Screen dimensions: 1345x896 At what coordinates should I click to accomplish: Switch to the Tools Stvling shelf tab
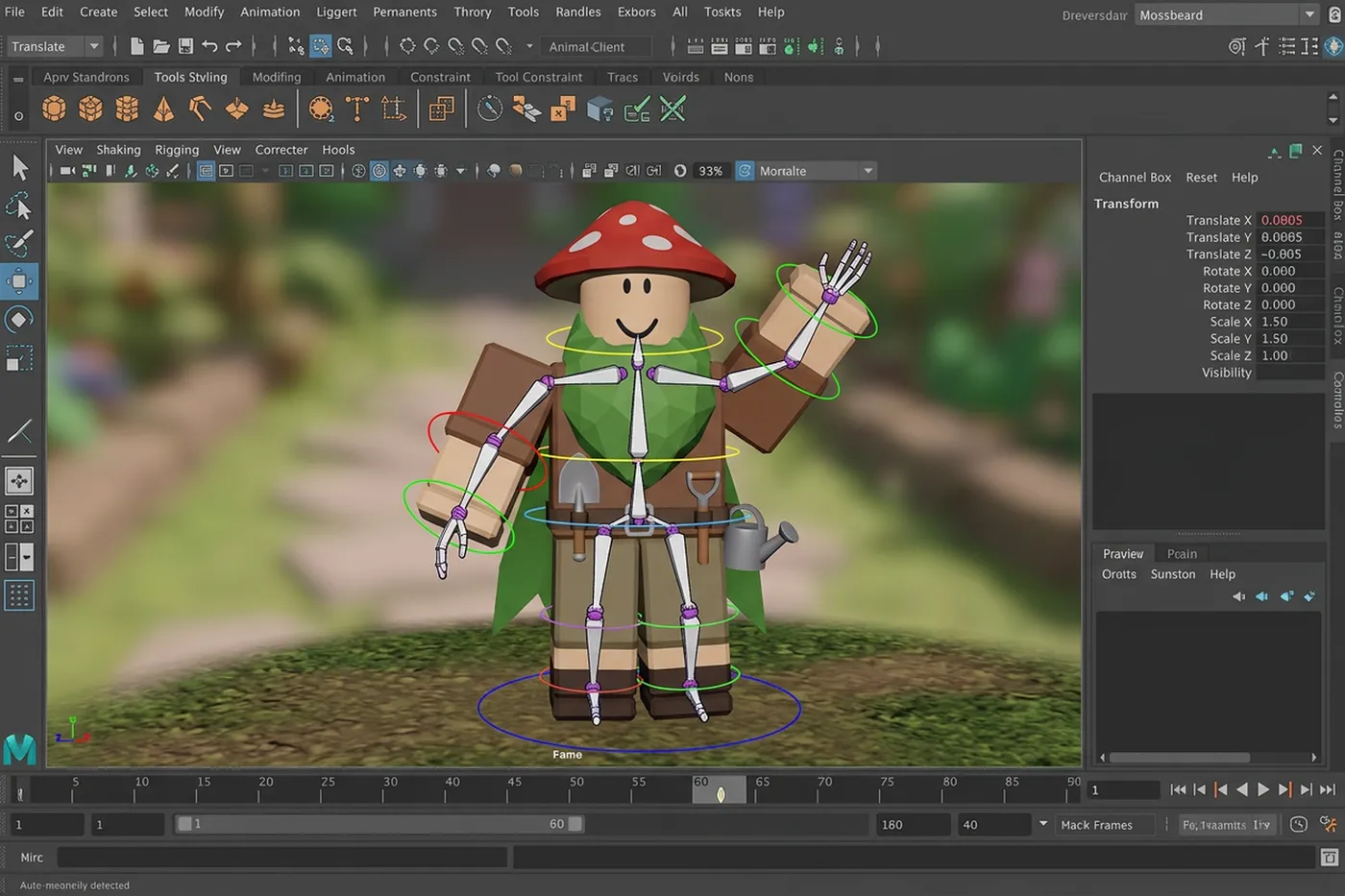pos(190,77)
